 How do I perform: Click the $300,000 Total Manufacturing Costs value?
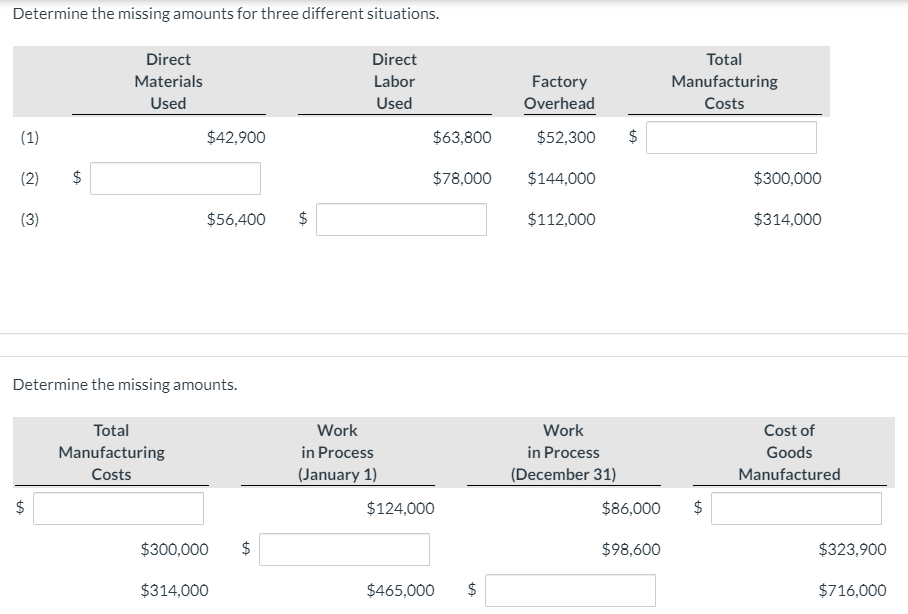click(x=788, y=178)
